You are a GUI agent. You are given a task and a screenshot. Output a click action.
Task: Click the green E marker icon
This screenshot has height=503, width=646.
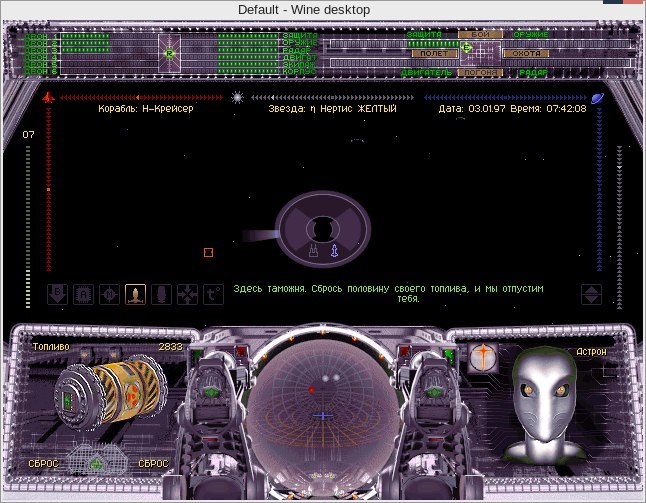coord(466,47)
